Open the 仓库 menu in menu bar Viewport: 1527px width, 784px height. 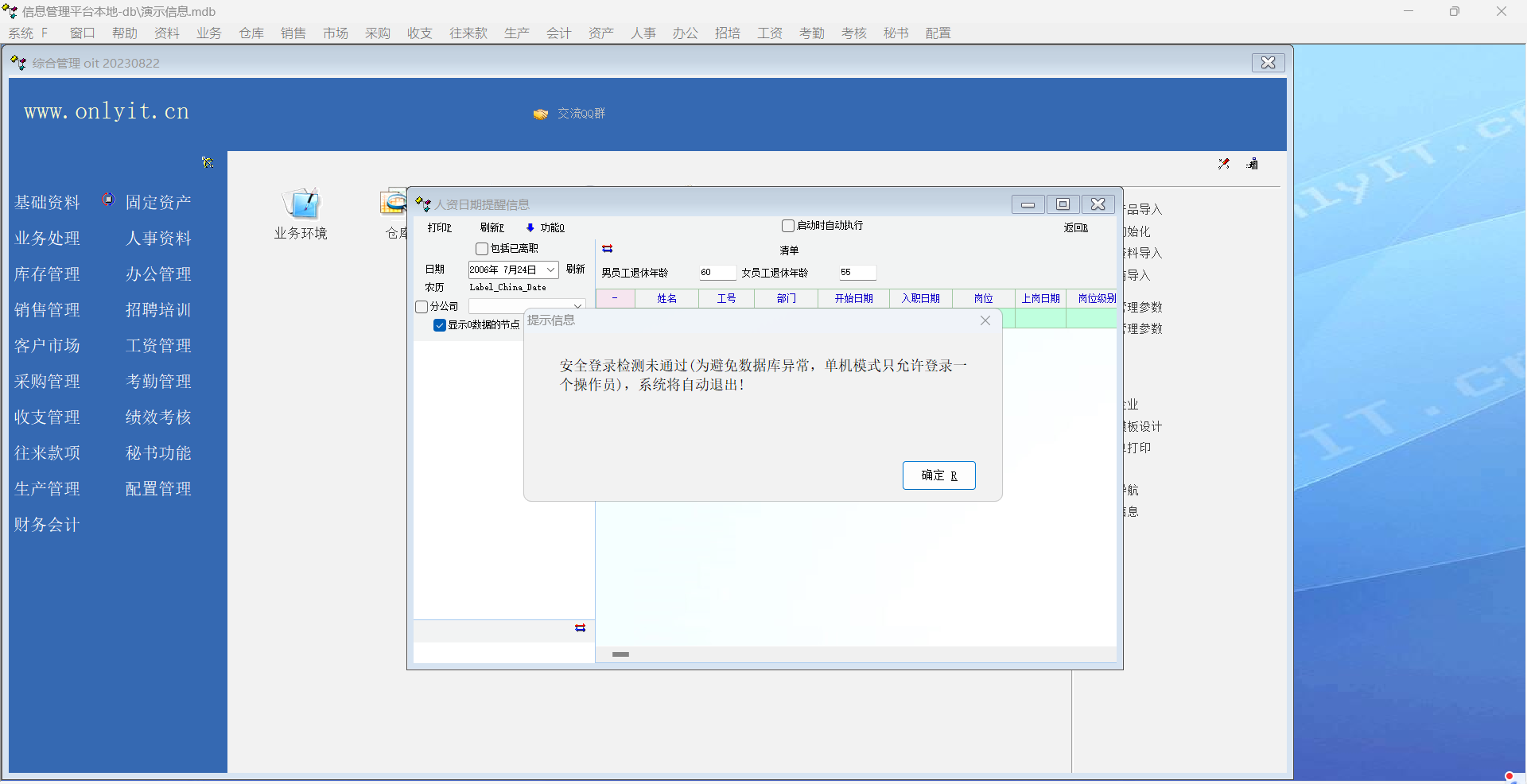coord(251,33)
